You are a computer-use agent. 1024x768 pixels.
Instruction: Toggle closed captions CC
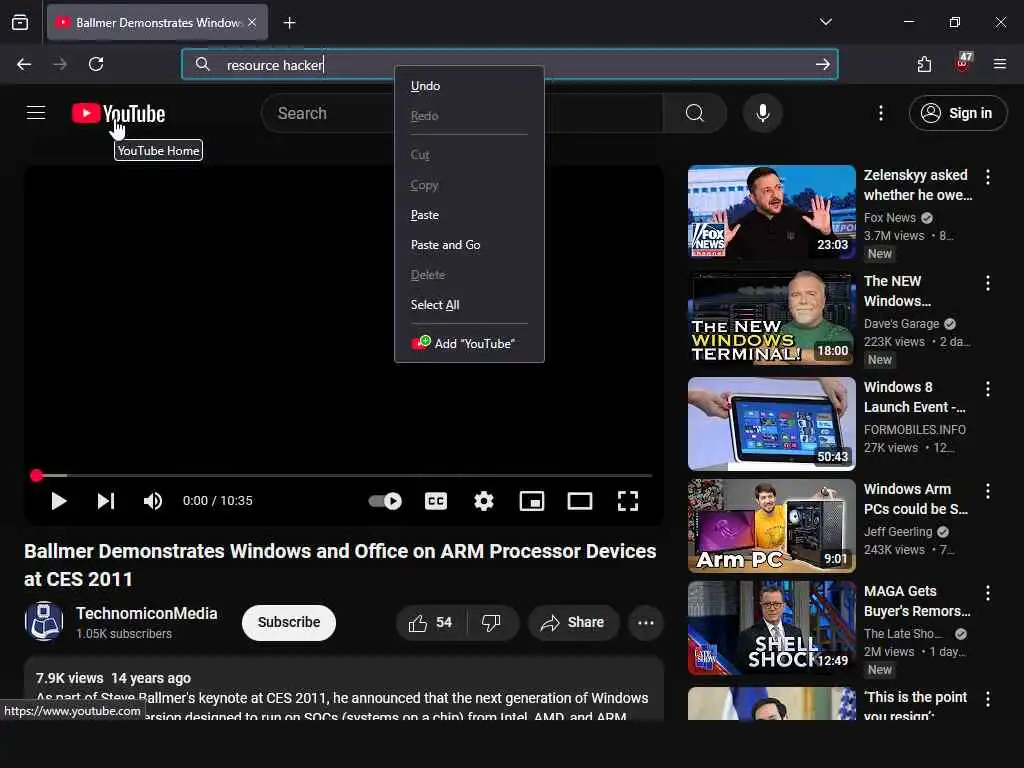click(436, 501)
